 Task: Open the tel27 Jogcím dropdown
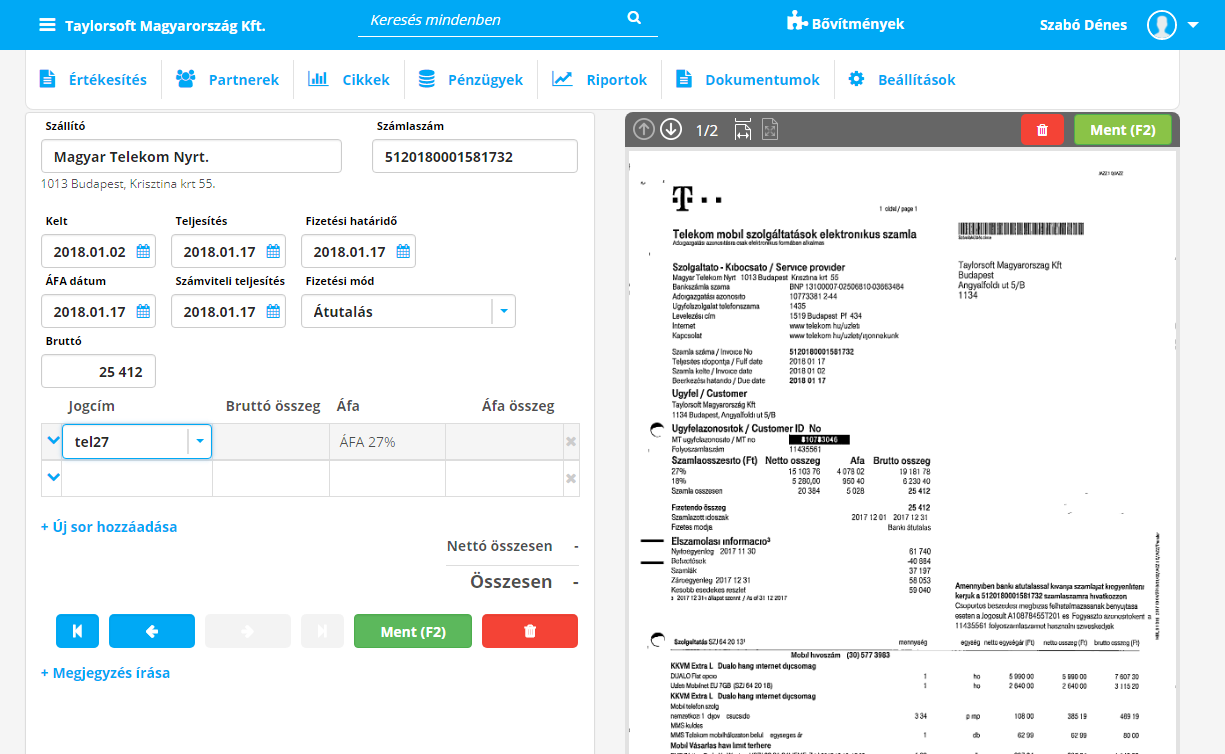tap(200, 441)
